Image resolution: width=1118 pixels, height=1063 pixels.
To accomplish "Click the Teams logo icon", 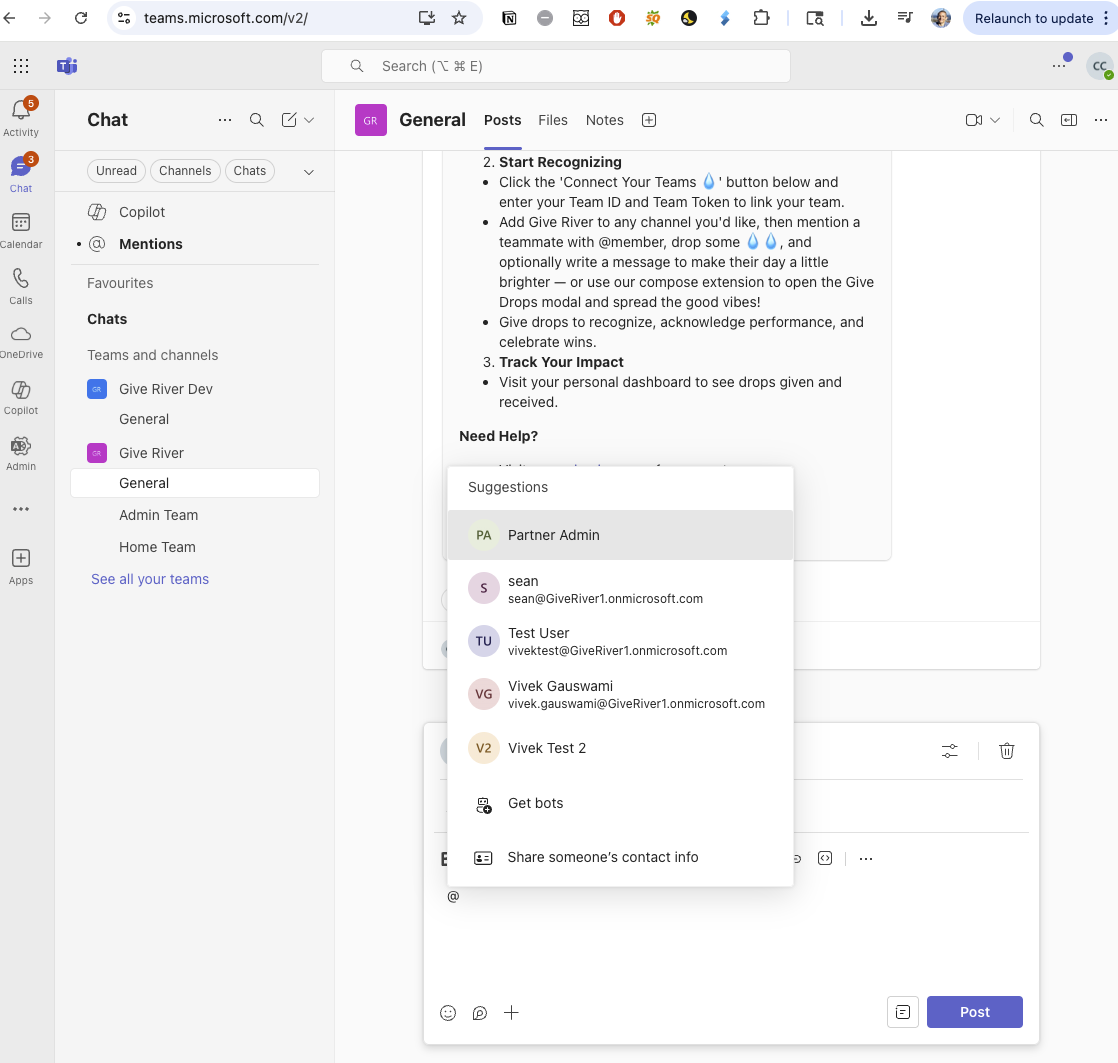I will [67, 66].
